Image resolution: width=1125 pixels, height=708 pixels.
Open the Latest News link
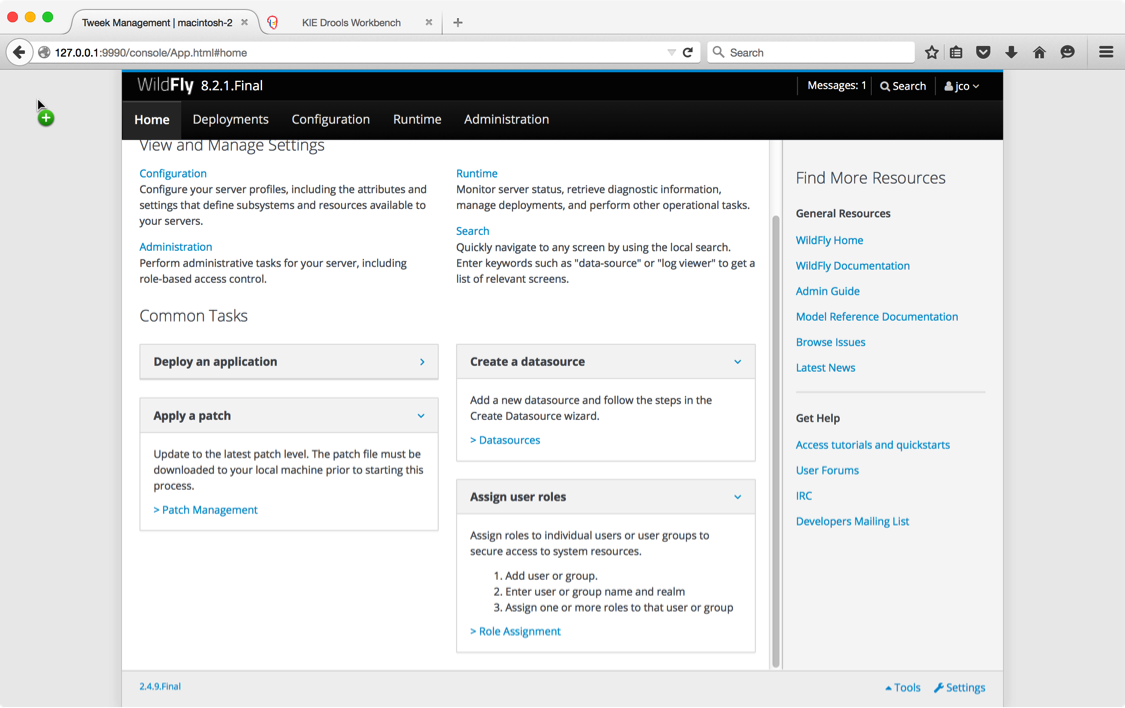click(825, 368)
